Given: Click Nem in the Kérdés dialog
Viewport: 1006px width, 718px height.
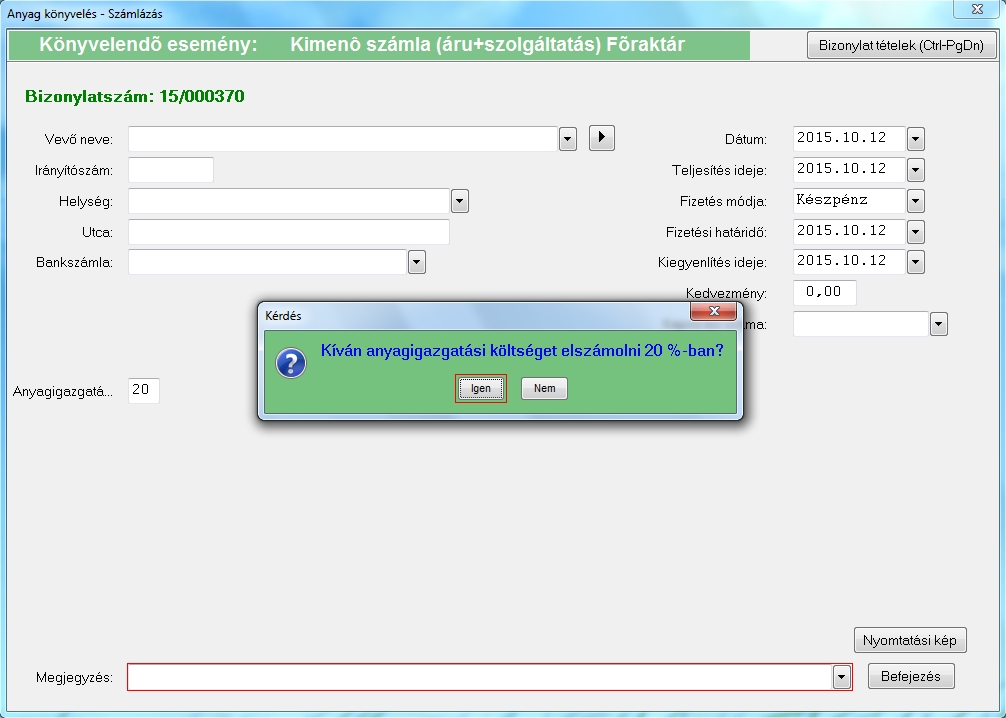Looking at the screenshot, I should [544, 389].
